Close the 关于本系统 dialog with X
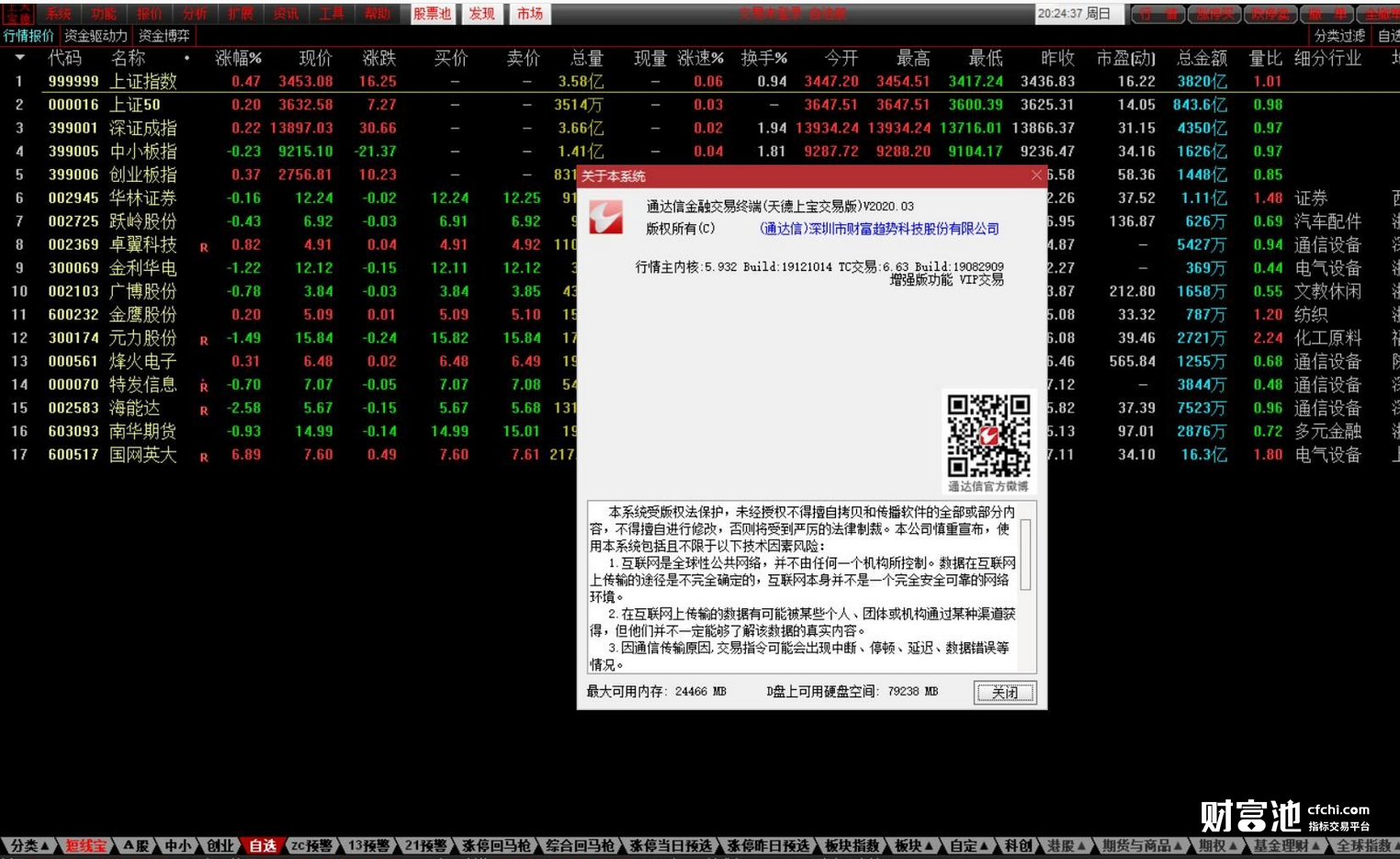1400x859 pixels. (x=1036, y=175)
